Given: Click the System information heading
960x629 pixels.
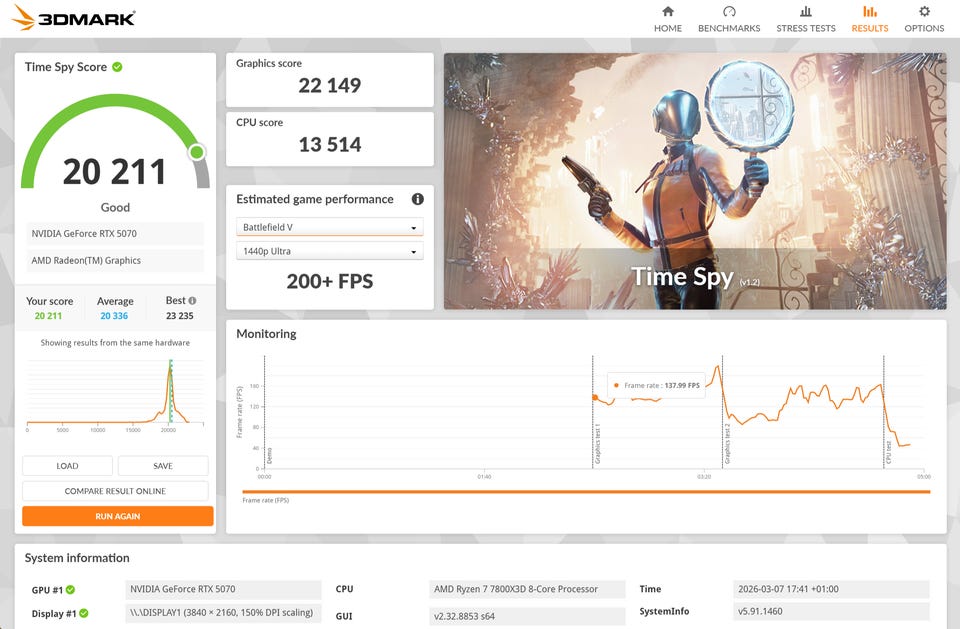Looking at the screenshot, I should pos(77,558).
